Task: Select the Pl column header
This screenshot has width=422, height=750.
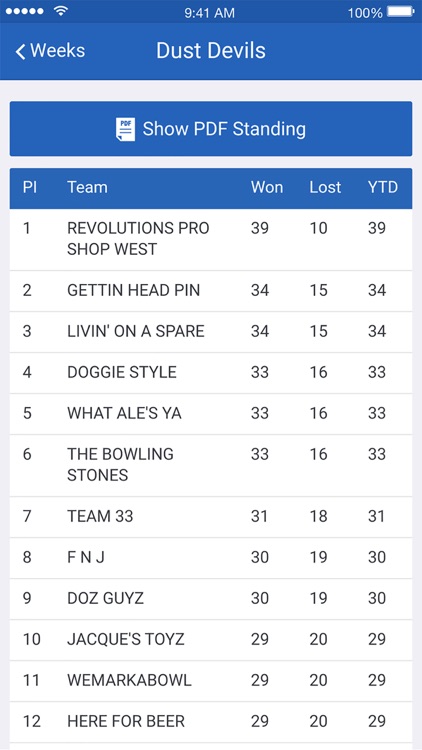Action: coord(30,187)
